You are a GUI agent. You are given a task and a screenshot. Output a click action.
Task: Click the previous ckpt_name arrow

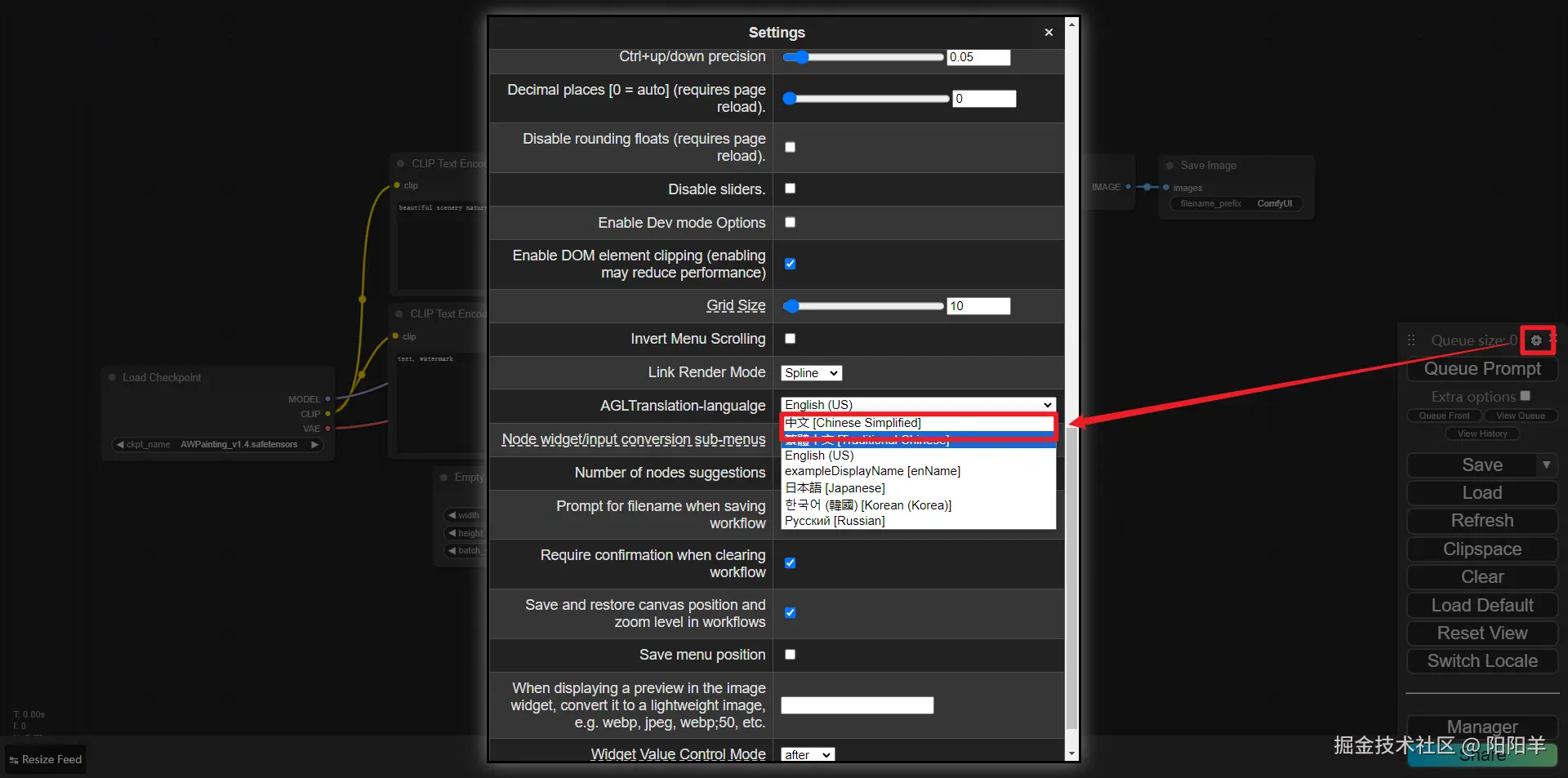click(120, 444)
